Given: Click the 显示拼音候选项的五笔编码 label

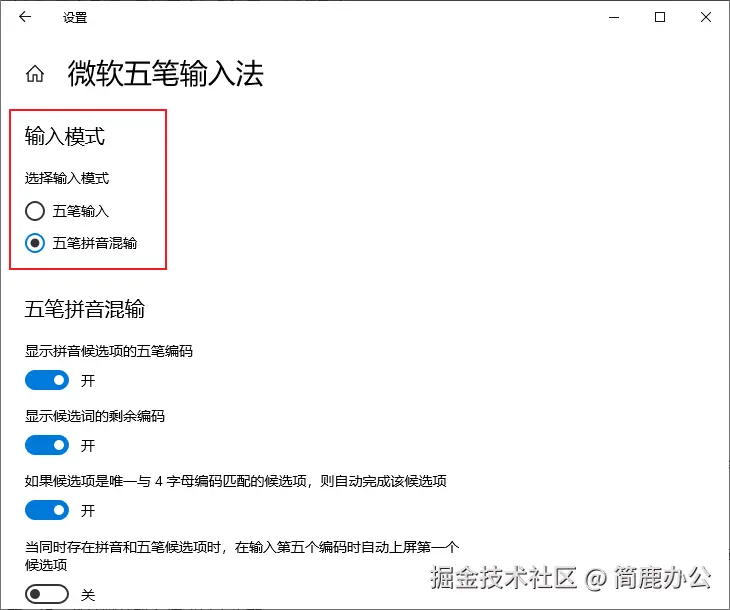Looking at the screenshot, I should (109, 351).
